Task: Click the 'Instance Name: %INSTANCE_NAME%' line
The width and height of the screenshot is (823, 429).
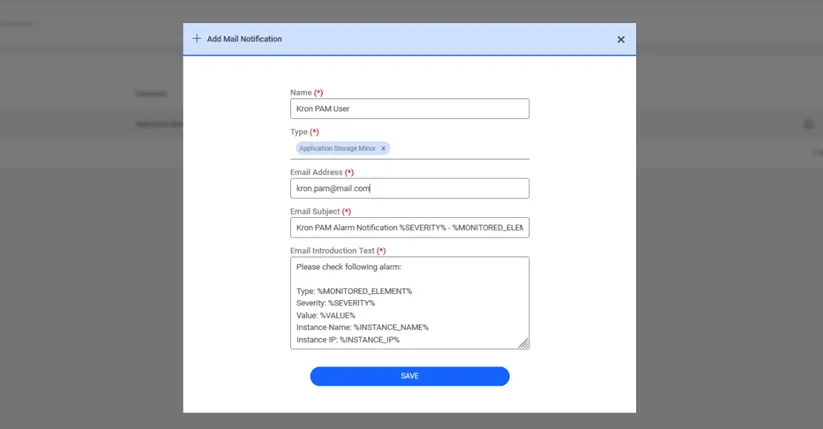Action: 362,328
